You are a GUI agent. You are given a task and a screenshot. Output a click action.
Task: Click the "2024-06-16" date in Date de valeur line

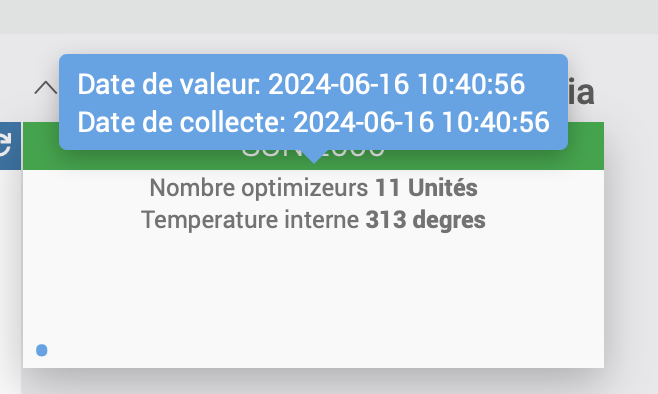338,84
